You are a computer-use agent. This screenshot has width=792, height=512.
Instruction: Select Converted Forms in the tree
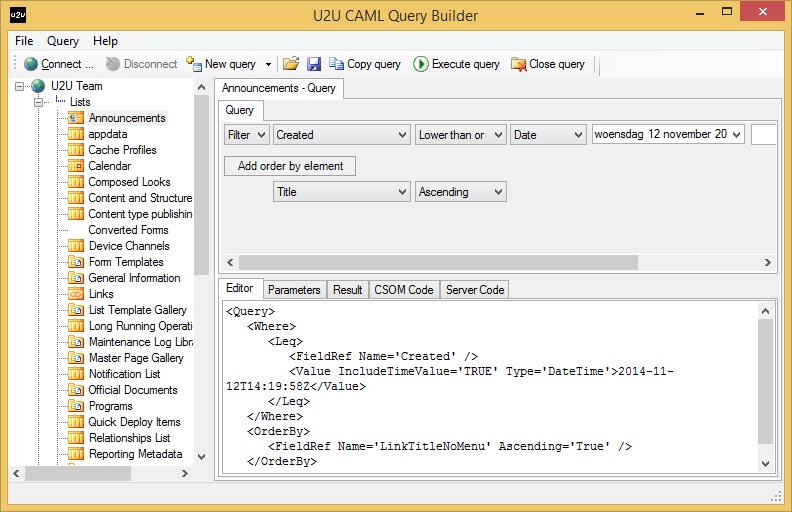tap(128, 230)
